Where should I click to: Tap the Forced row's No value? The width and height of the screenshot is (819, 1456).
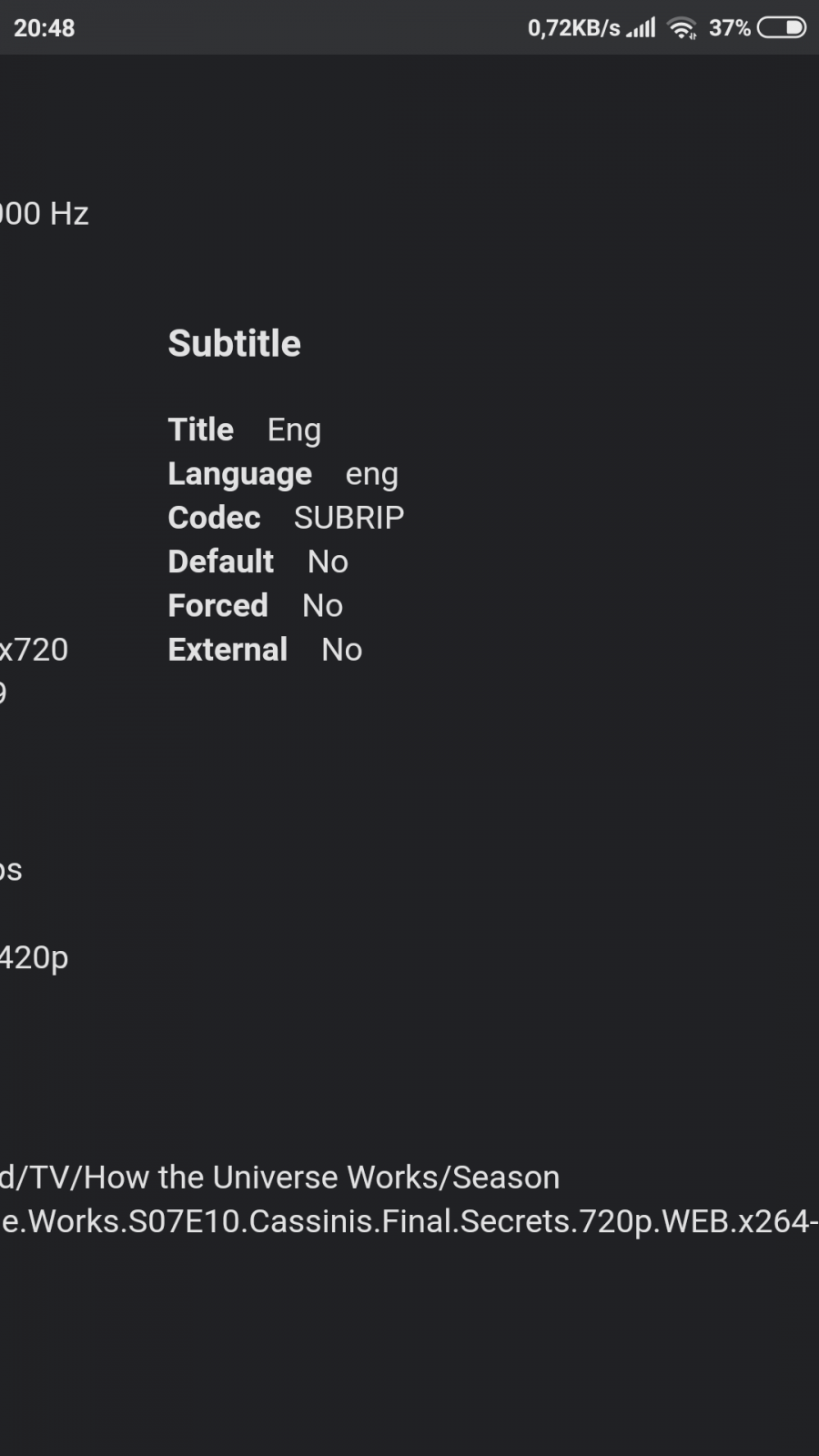pos(322,606)
